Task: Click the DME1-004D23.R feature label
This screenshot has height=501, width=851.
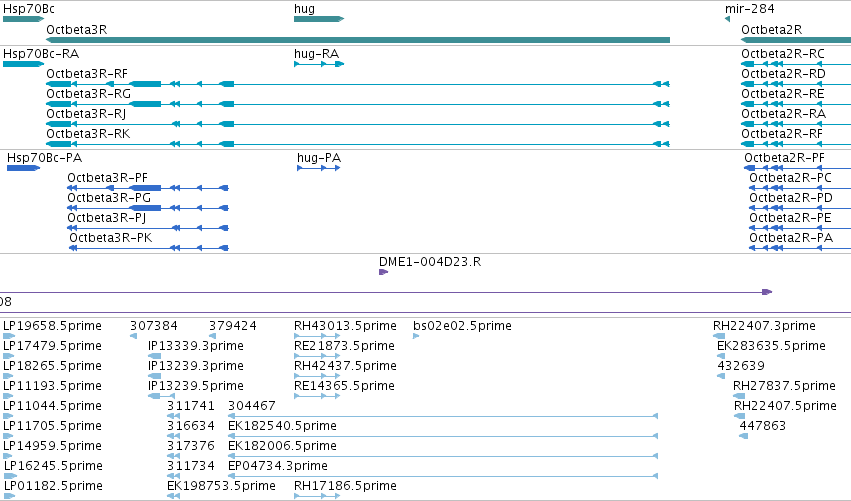Action: point(430,262)
